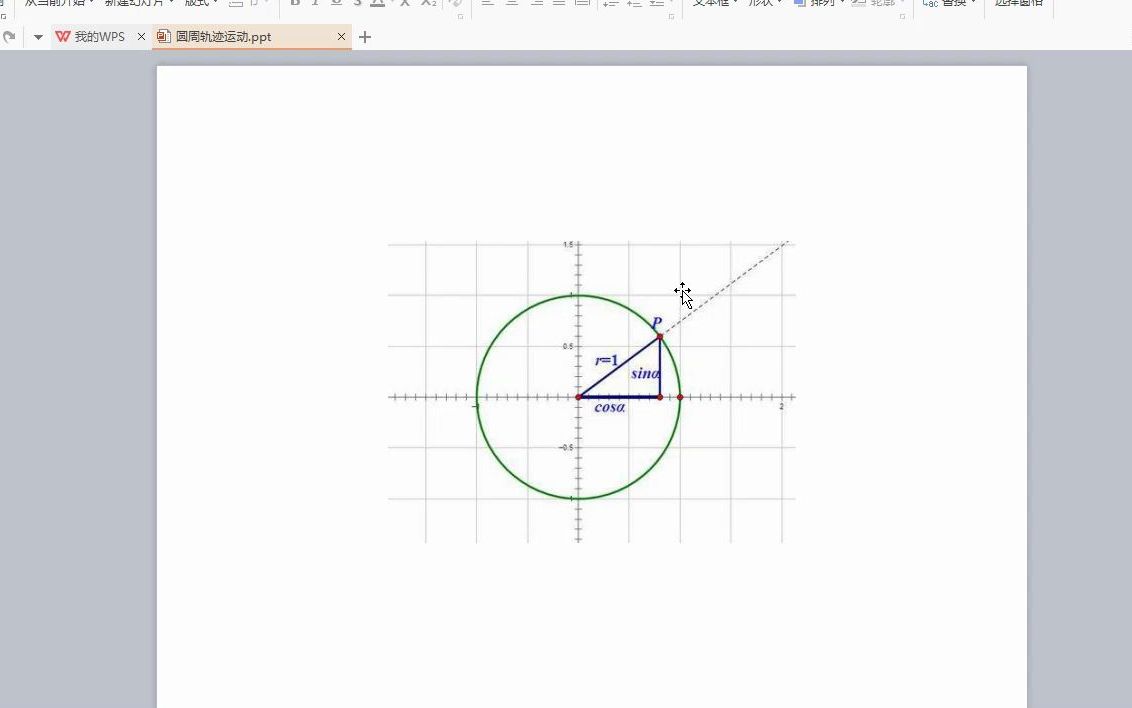Viewport: 1132px width, 708px height.
Task: Add a new document tab
Action: click(x=365, y=37)
